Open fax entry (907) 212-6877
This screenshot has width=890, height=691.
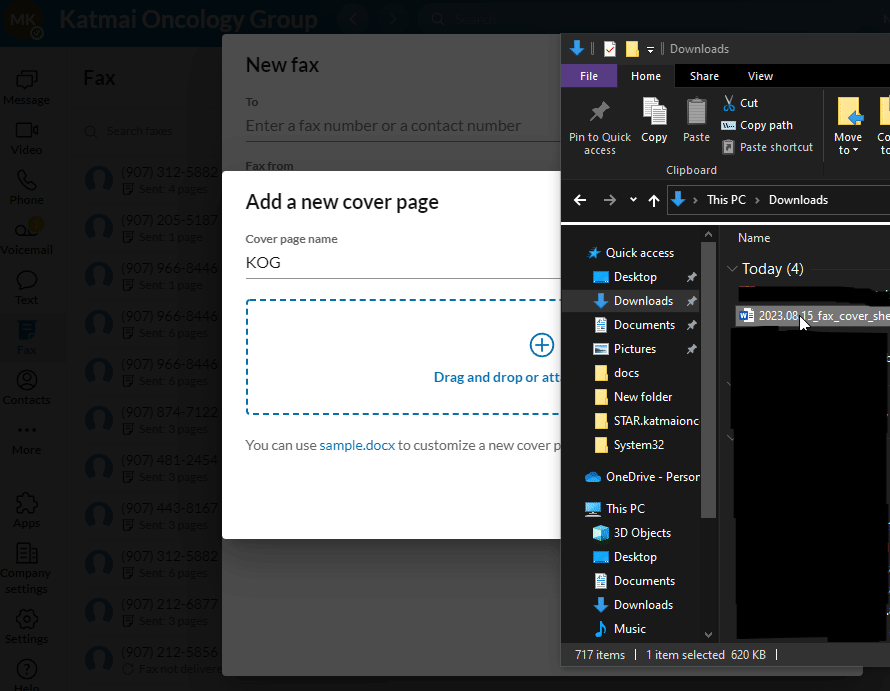coord(152,612)
